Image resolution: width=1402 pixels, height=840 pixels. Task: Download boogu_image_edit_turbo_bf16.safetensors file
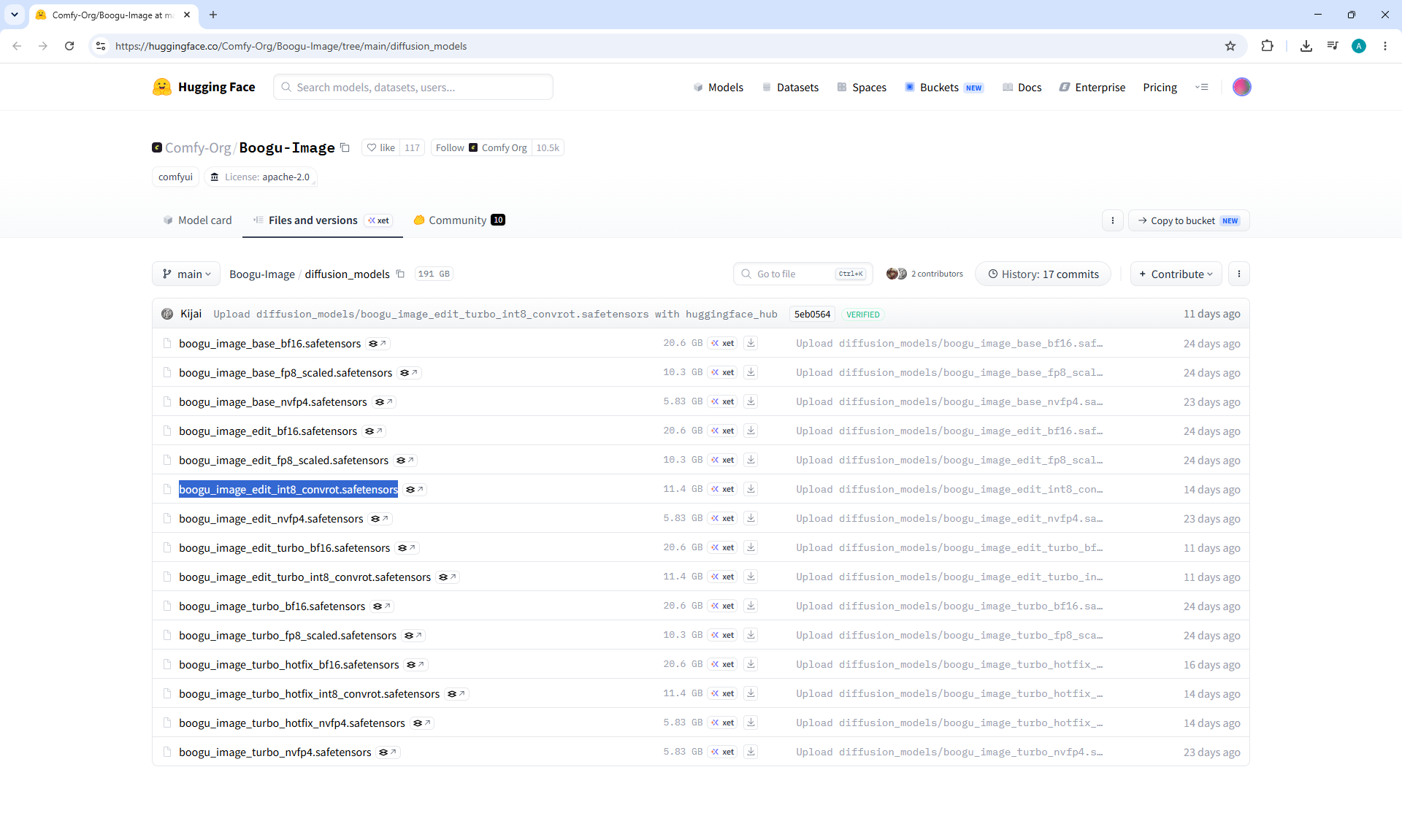tap(751, 547)
